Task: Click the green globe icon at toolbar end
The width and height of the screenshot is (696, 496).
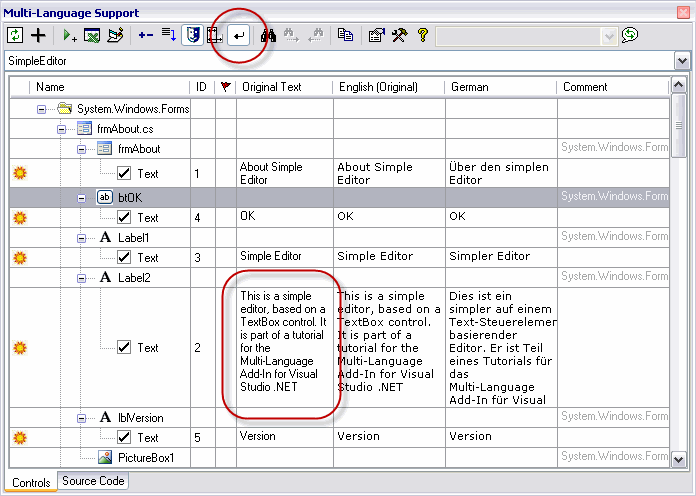Action: pyautogui.click(x=629, y=35)
